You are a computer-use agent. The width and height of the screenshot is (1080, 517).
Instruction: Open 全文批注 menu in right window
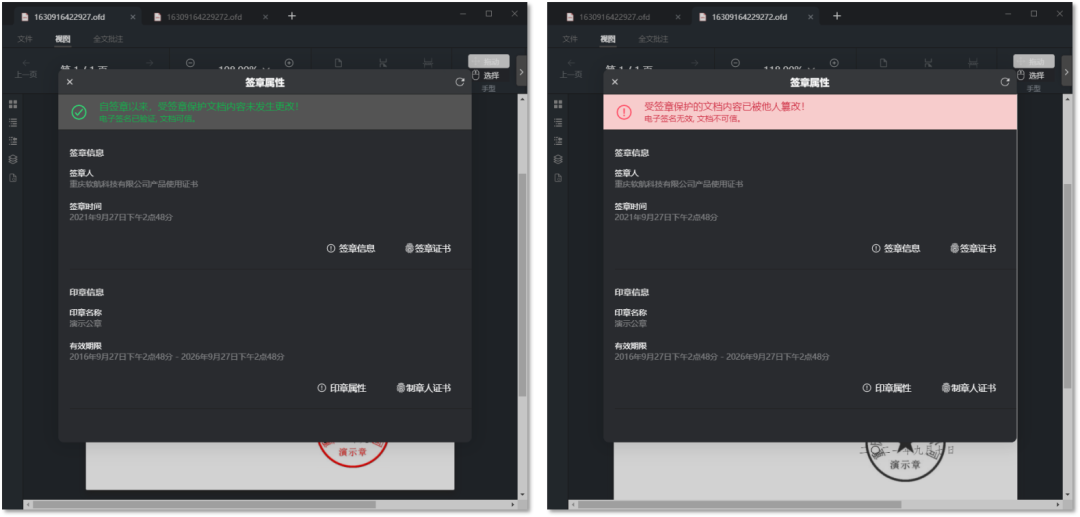point(653,39)
